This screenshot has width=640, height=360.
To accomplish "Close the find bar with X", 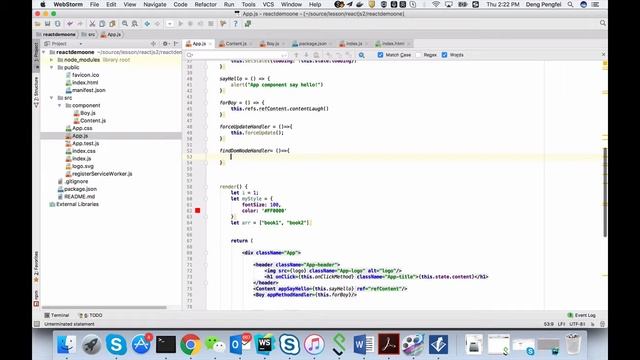I will (x=603, y=54).
